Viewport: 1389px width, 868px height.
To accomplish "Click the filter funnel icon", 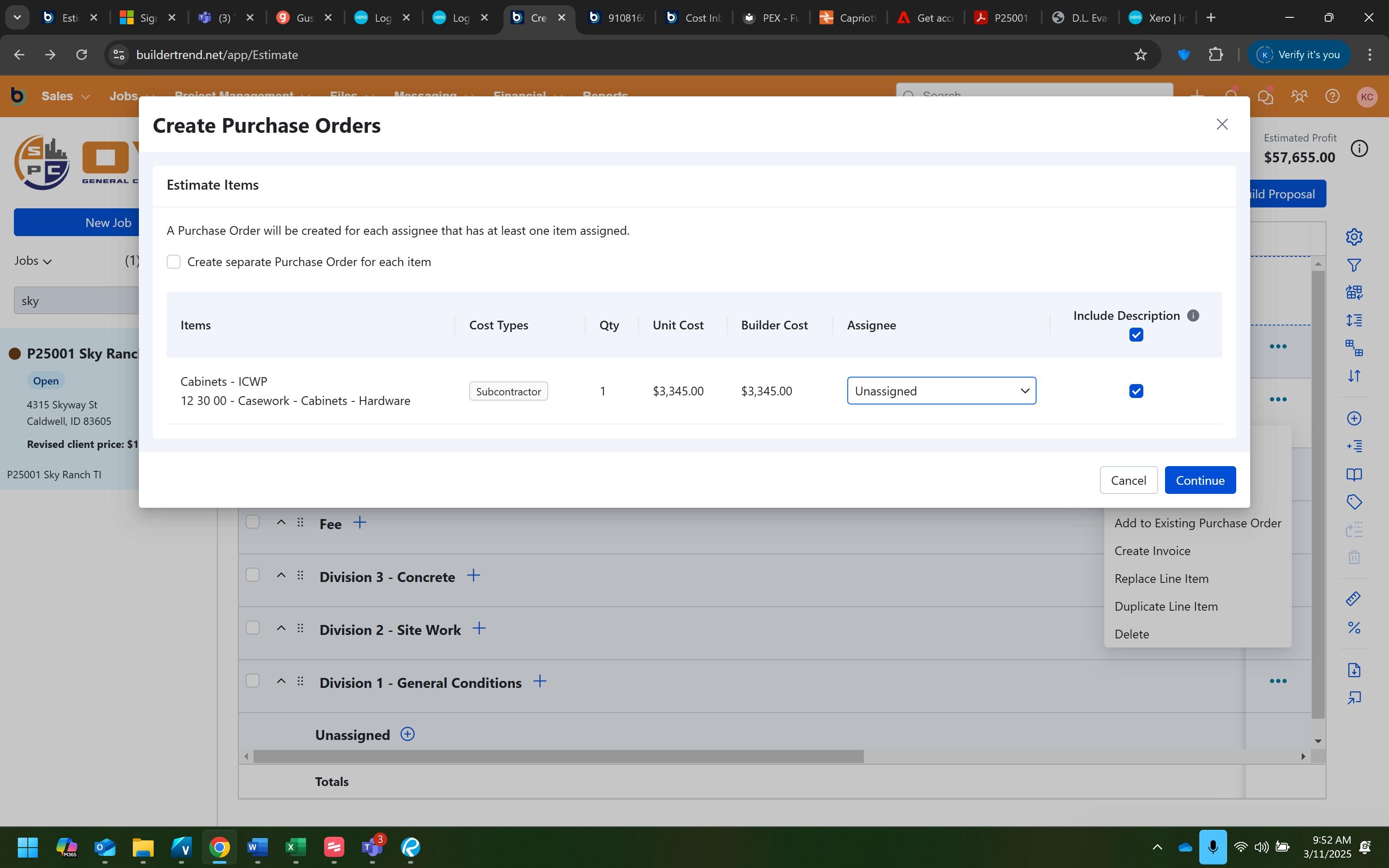I will pos(1354,265).
